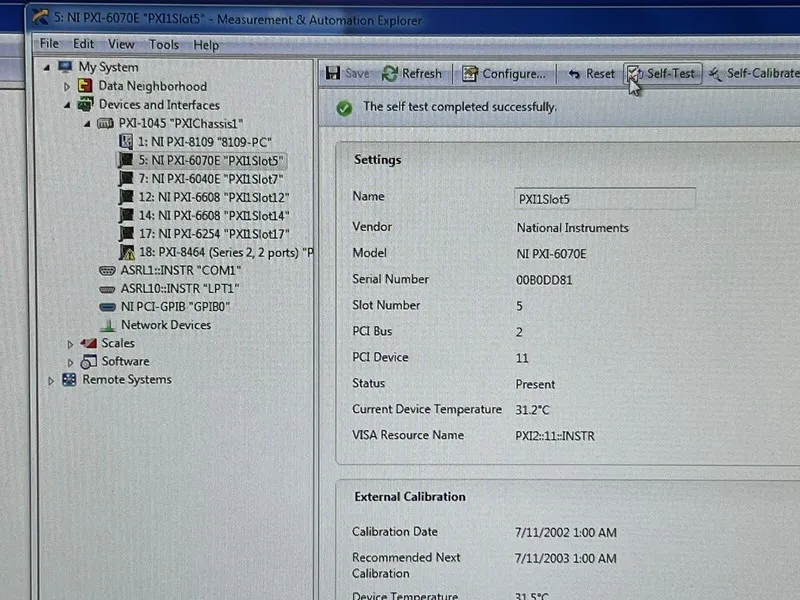Collapse the My System tree node

click(47, 67)
